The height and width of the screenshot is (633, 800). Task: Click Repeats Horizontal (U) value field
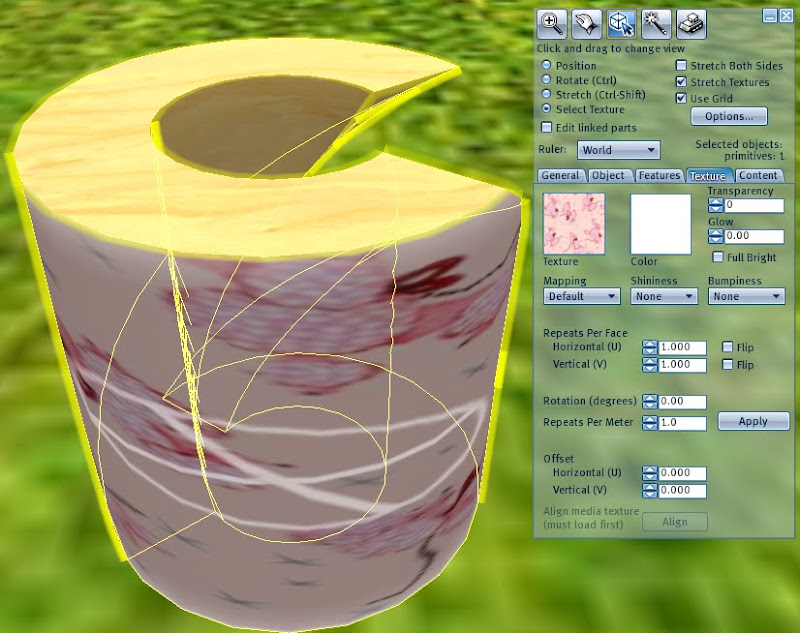coord(682,348)
